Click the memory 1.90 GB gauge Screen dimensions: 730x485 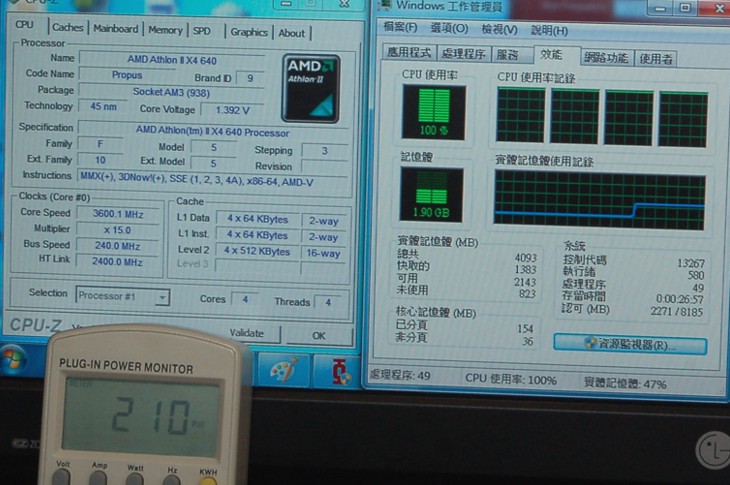point(431,195)
